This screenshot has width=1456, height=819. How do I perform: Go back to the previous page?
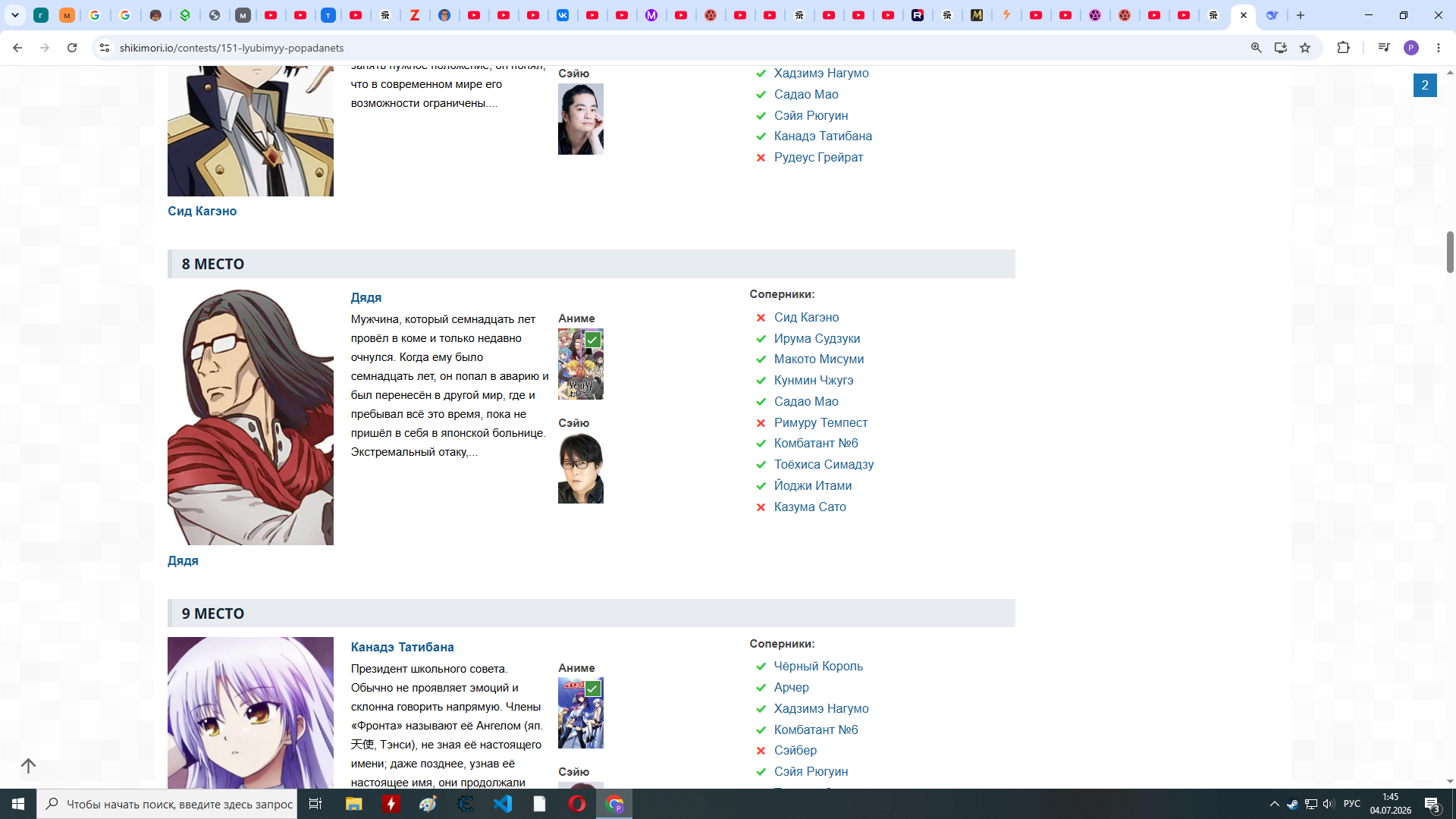(x=17, y=48)
